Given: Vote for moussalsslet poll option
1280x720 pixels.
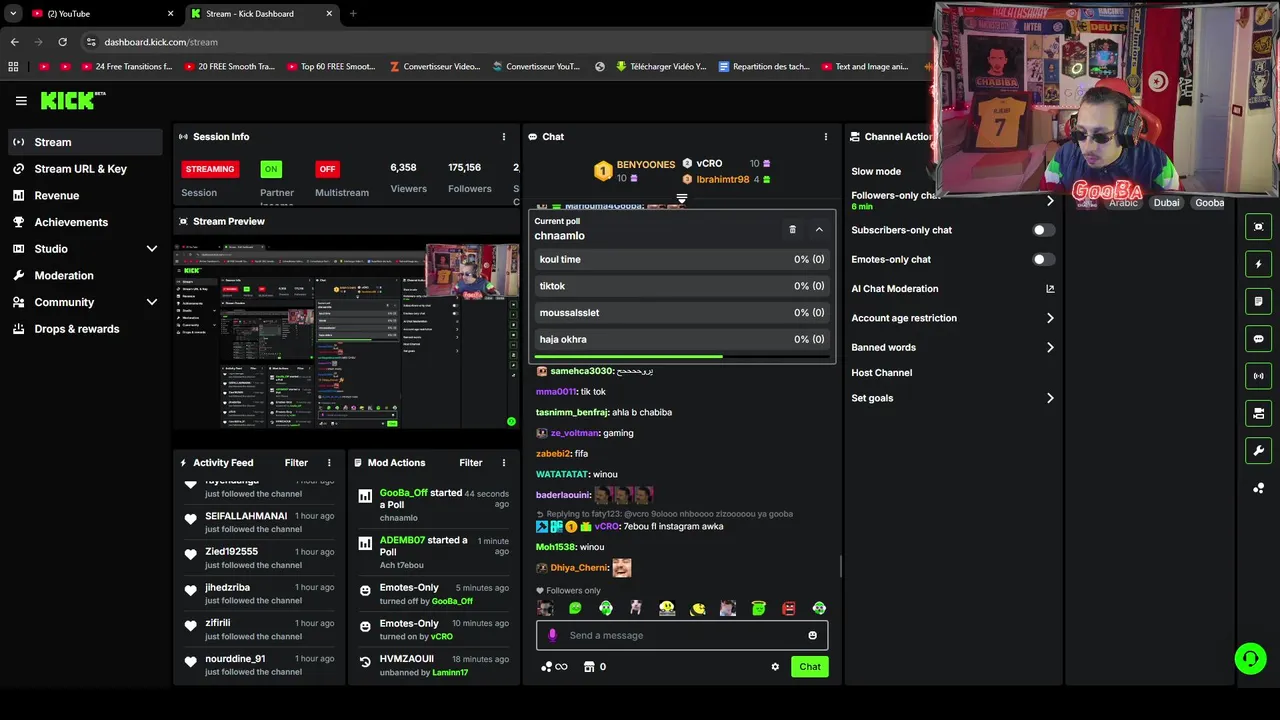Looking at the screenshot, I should coord(682,313).
